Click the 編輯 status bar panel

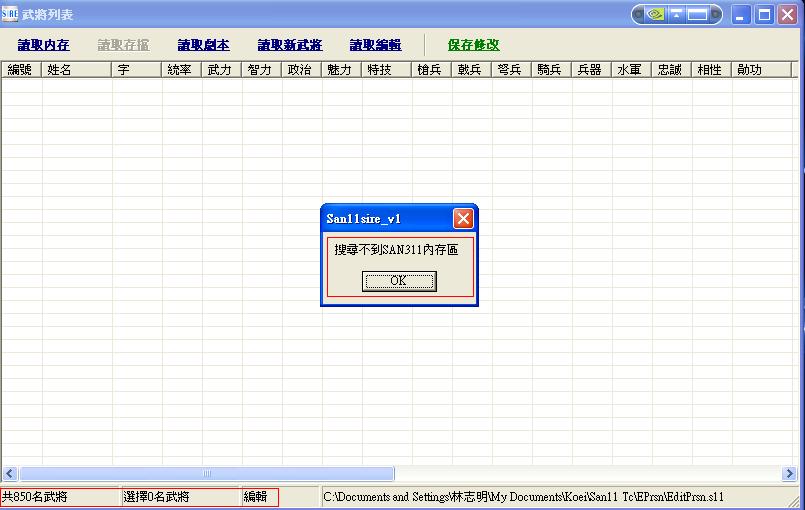260,497
